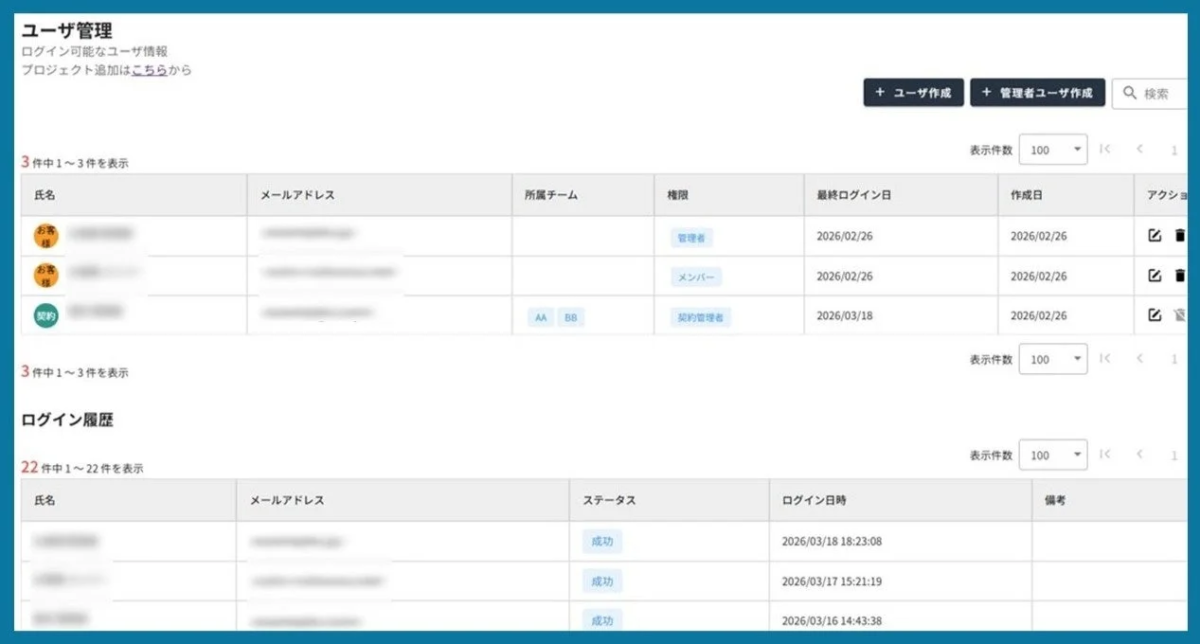This screenshot has height=644, width=1200.
Task: Click the ユーザ作成 button
Action: click(x=912, y=93)
